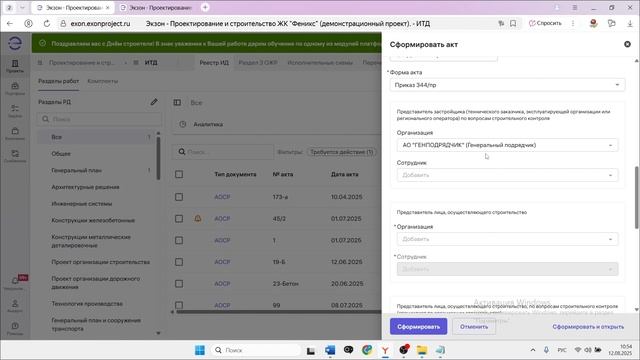Open Word from the taskbar
640x360 pixels.
click(x=330, y=350)
